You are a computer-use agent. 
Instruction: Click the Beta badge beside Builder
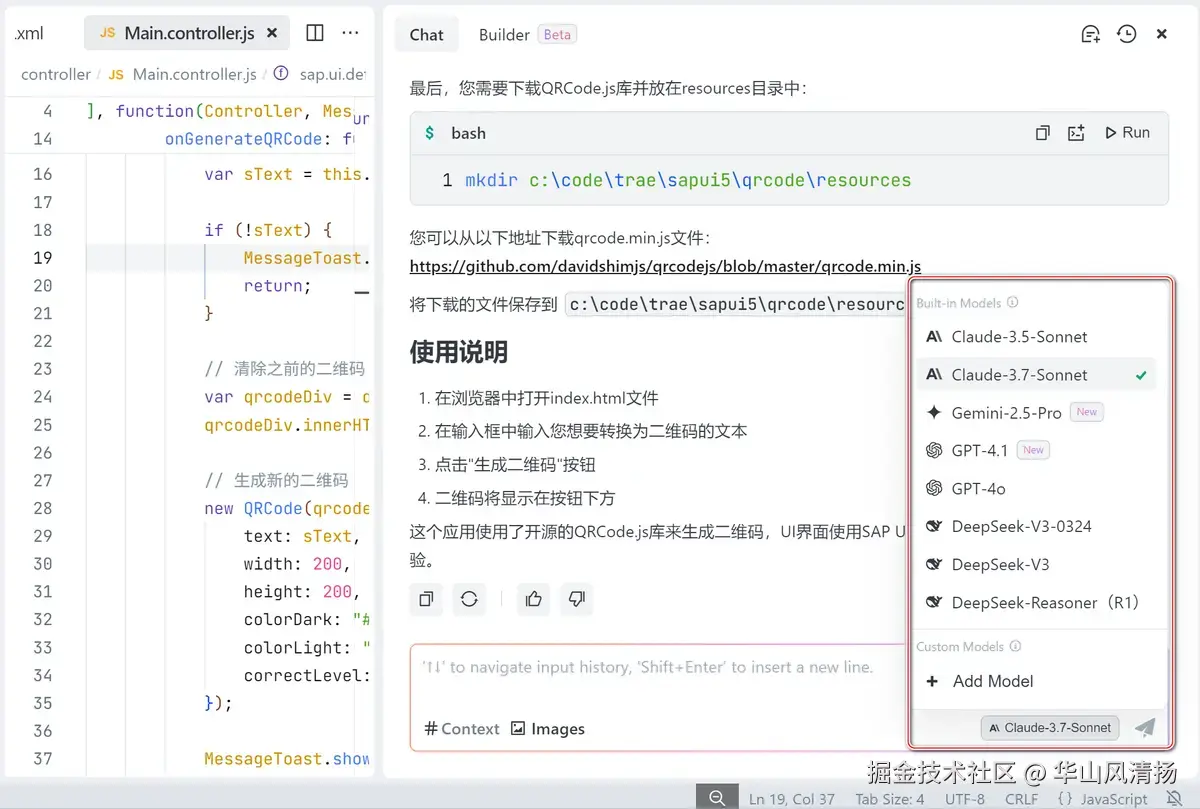click(x=557, y=34)
